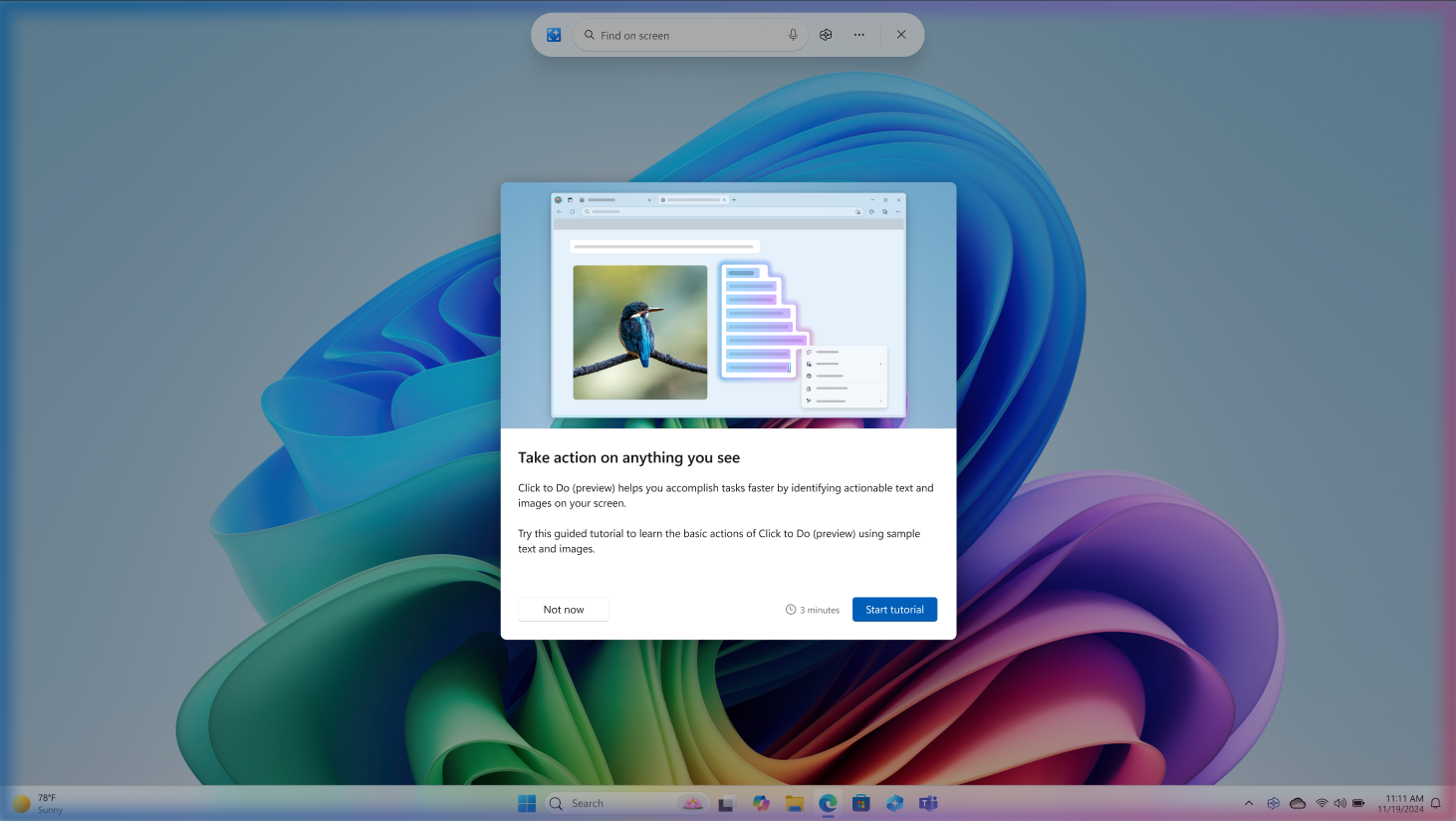
Task: Open Copilot from the taskbar
Action: (x=761, y=803)
